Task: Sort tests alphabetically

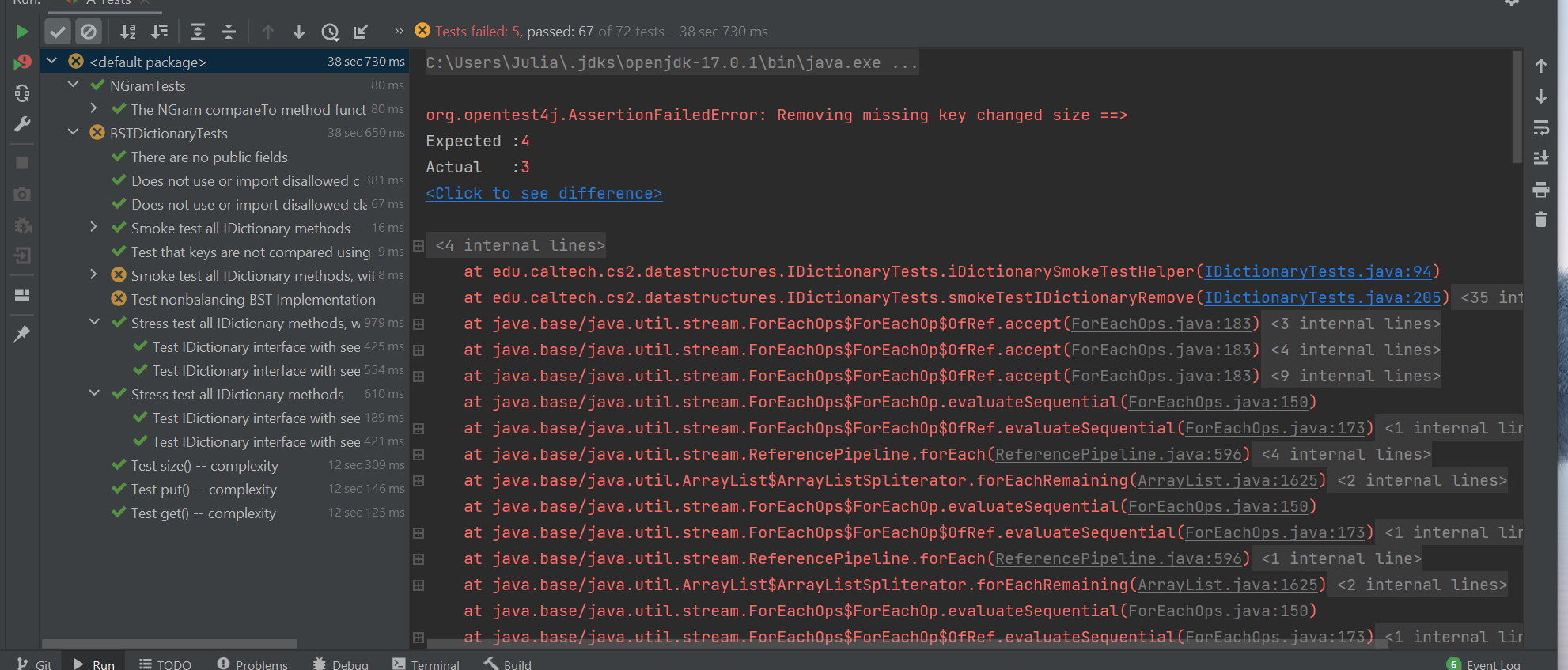Action: [128, 32]
